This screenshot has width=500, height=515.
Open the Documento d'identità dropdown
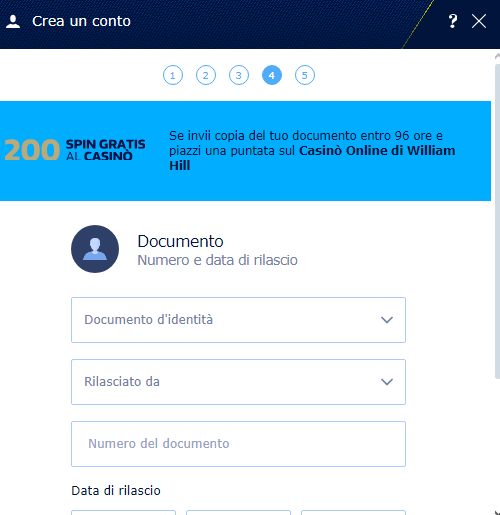coord(238,320)
